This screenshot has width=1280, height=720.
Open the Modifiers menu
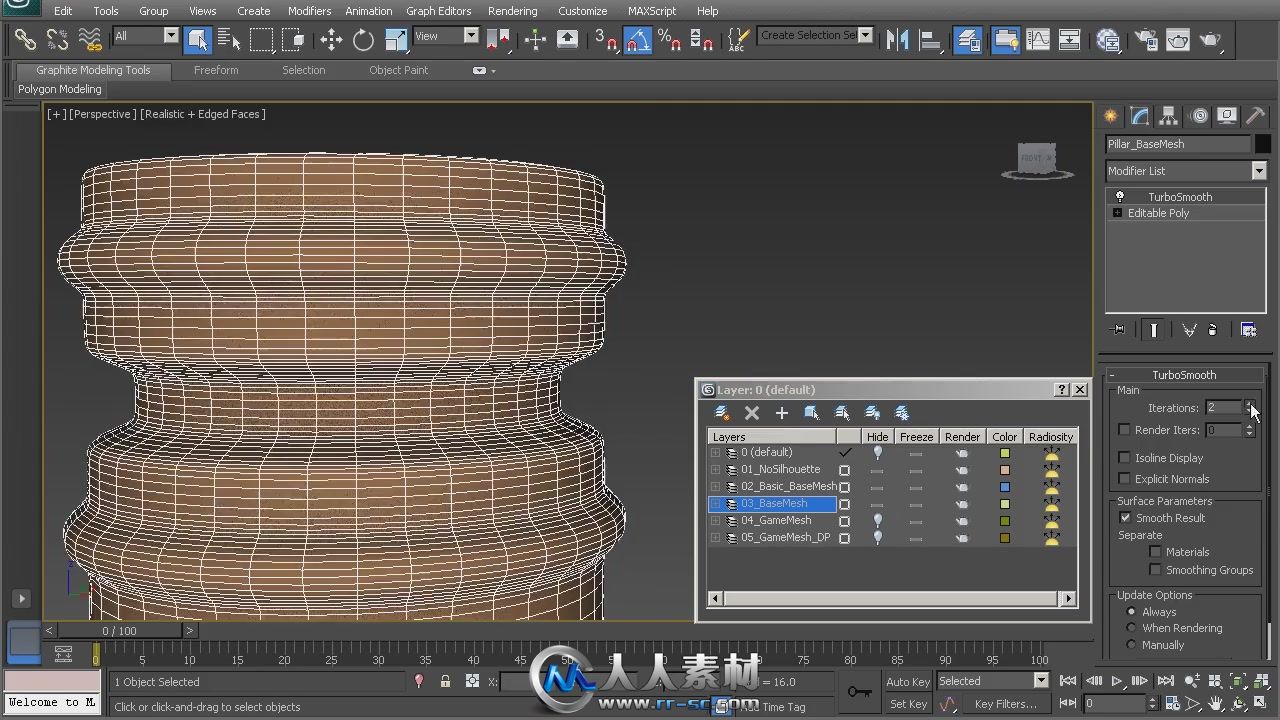tap(309, 11)
